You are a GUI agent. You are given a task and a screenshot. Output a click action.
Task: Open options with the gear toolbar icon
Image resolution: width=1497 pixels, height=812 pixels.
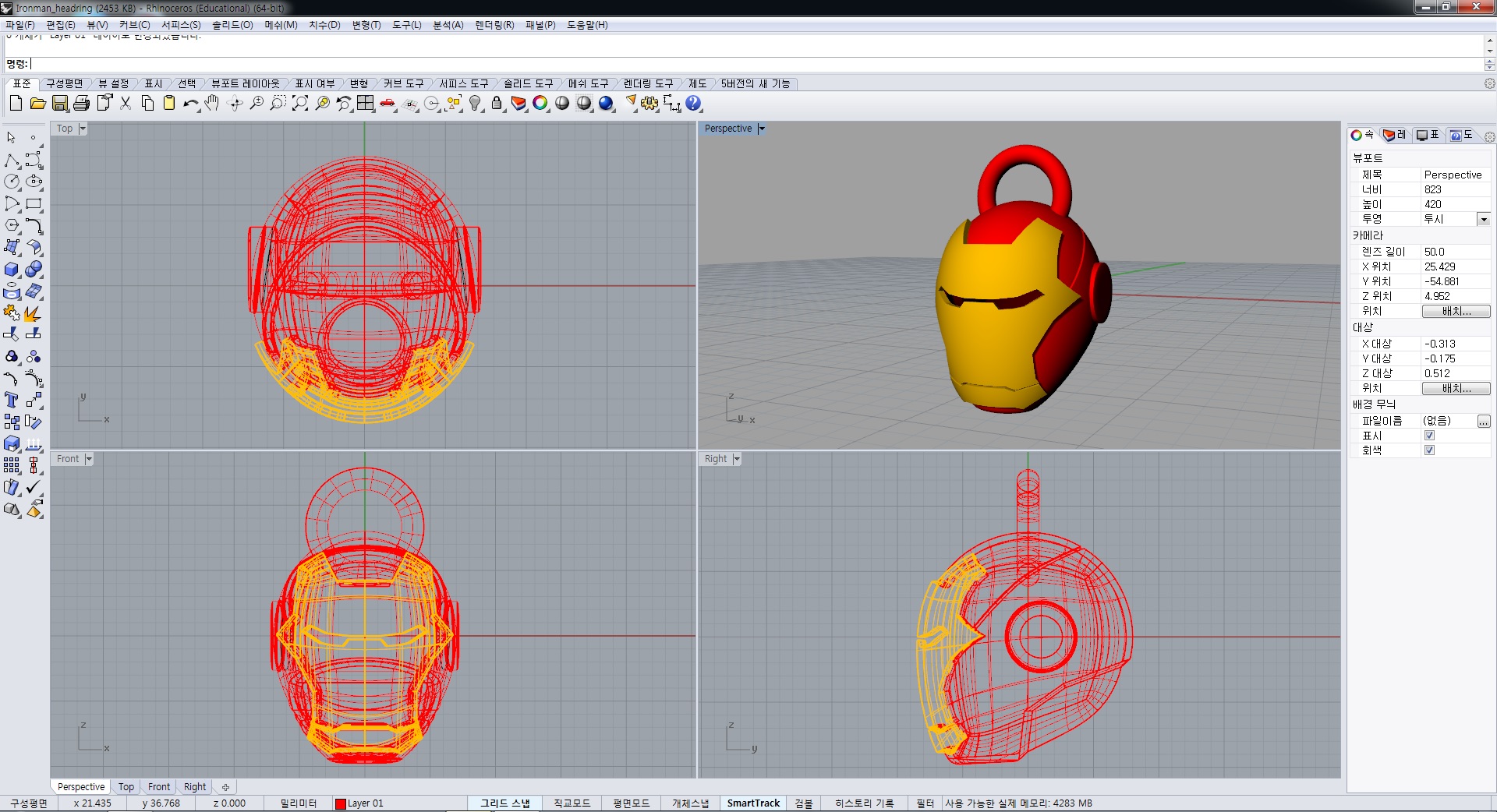tap(649, 104)
